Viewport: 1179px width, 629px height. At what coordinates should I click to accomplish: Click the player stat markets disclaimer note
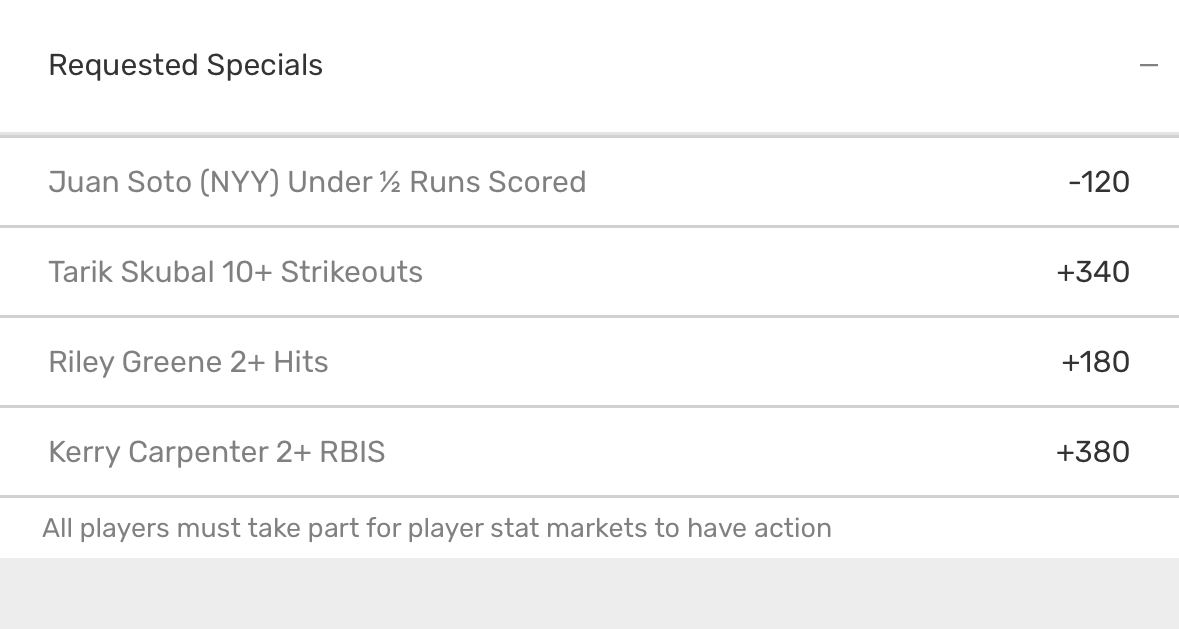[x=437, y=528]
